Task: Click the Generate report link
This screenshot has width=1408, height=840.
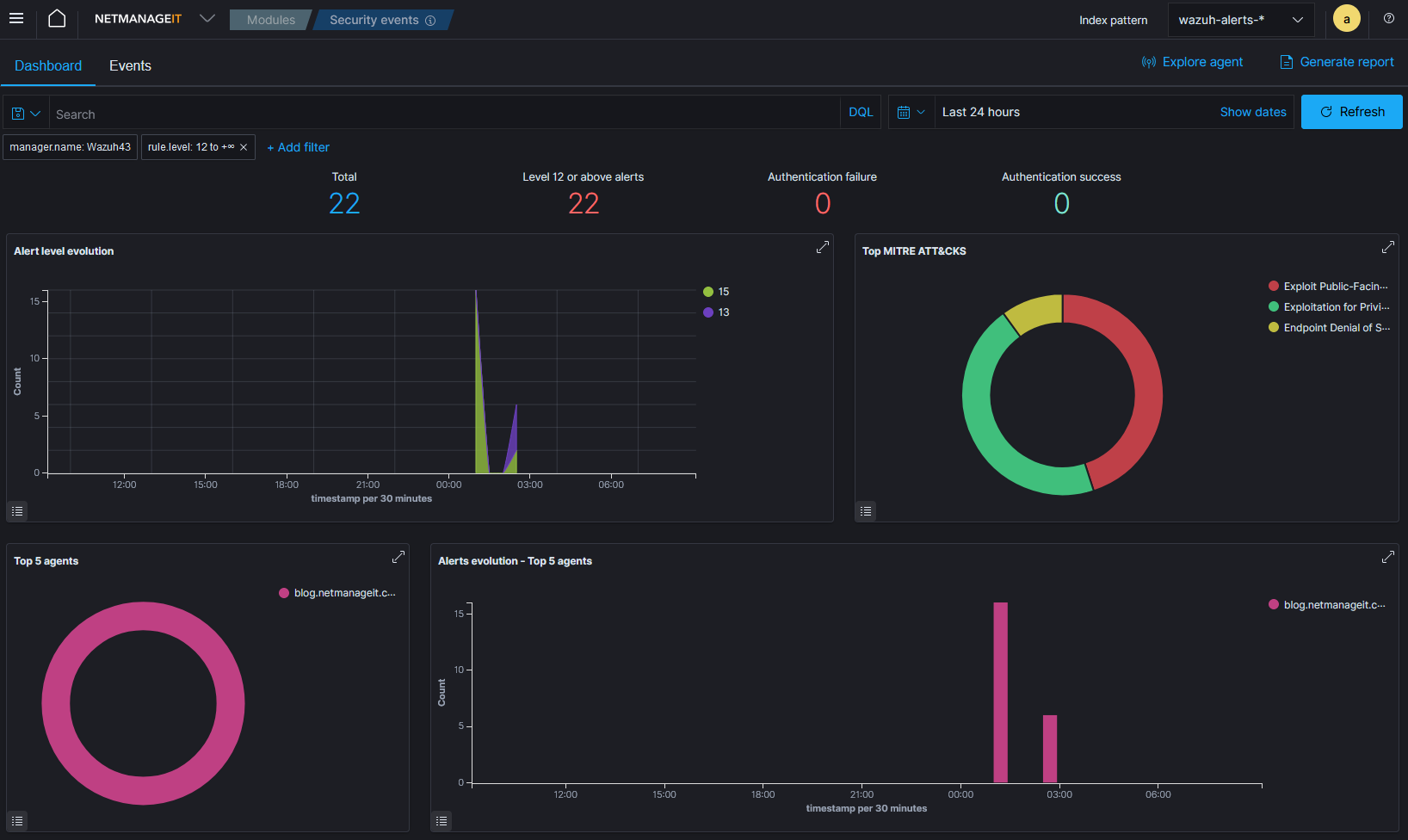Action: pyautogui.click(x=1337, y=62)
